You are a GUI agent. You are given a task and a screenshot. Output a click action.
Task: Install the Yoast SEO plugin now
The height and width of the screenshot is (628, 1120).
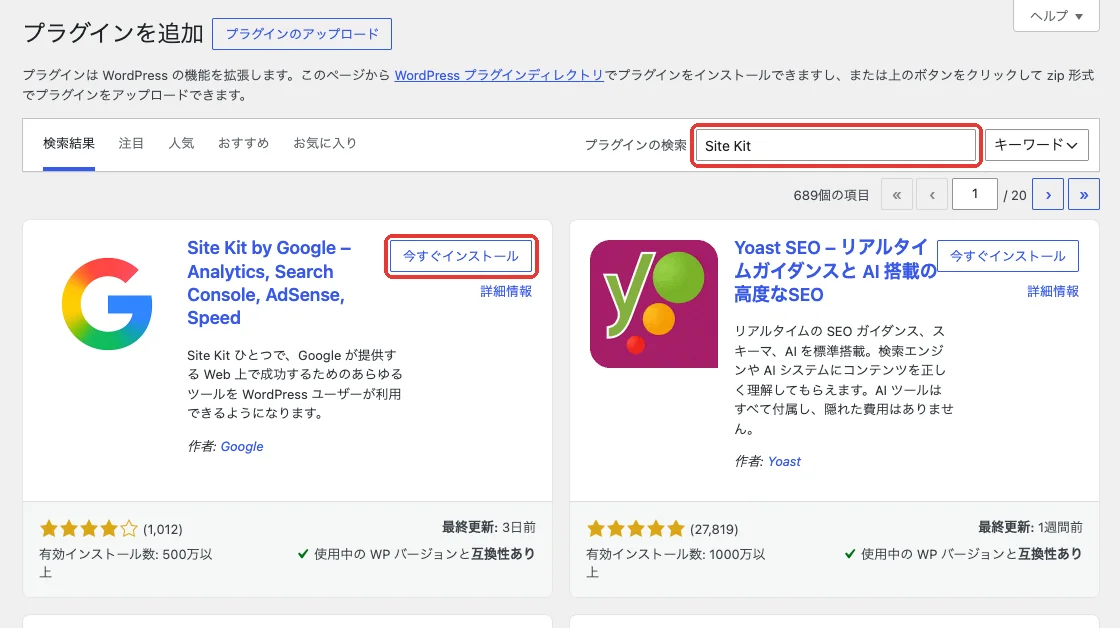point(1008,256)
